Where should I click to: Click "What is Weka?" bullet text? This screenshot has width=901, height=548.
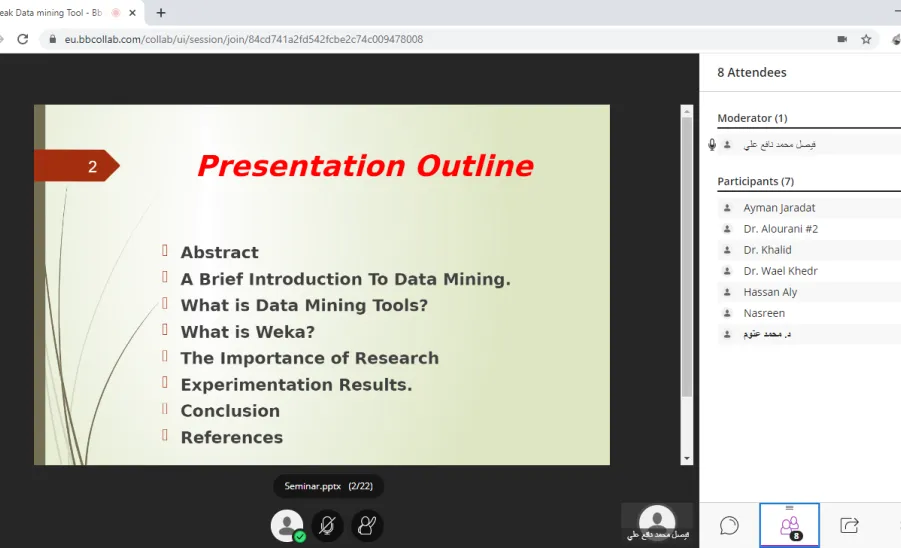[x=248, y=331]
